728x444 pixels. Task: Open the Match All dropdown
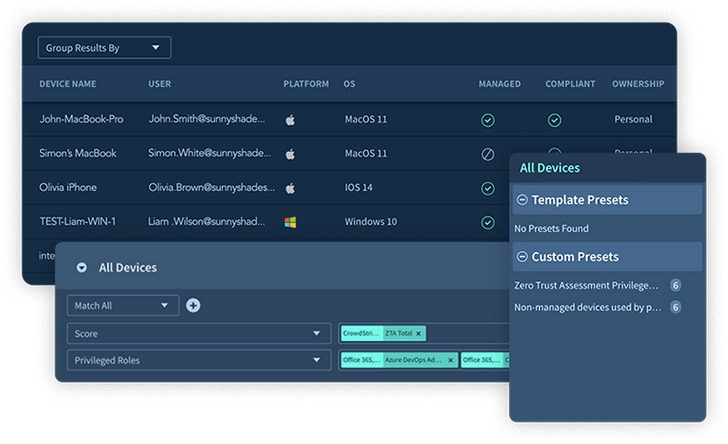pos(123,305)
